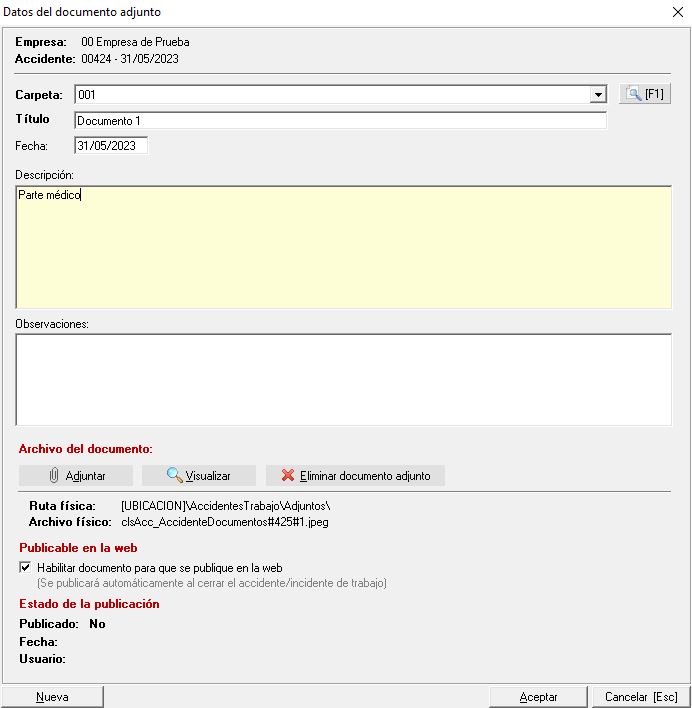Toggle Habilitar documento para publicar en web
Viewport: 692px width, 708px height.
(x=25, y=567)
